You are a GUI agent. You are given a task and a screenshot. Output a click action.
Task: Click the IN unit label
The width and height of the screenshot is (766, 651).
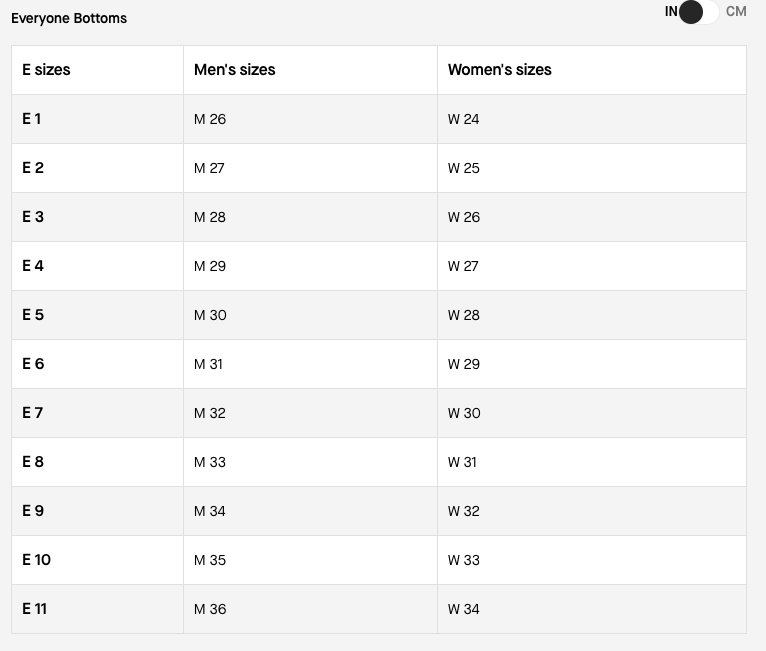(671, 12)
